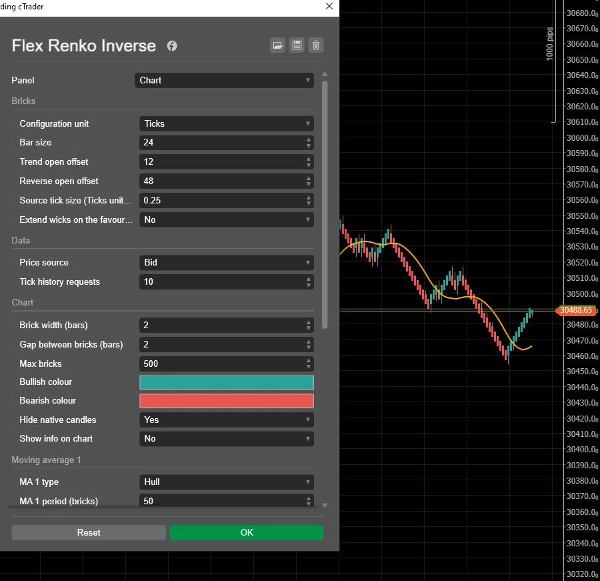Click the delete preset trash icon

(316, 46)
